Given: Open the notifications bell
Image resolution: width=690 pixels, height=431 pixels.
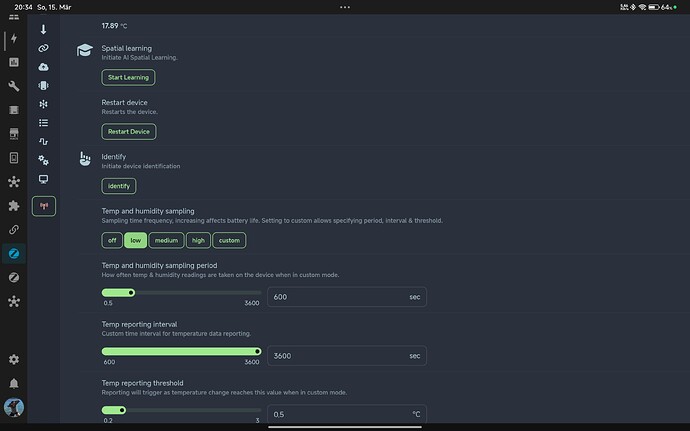Looking at the screenshot, I should (14, 383).
